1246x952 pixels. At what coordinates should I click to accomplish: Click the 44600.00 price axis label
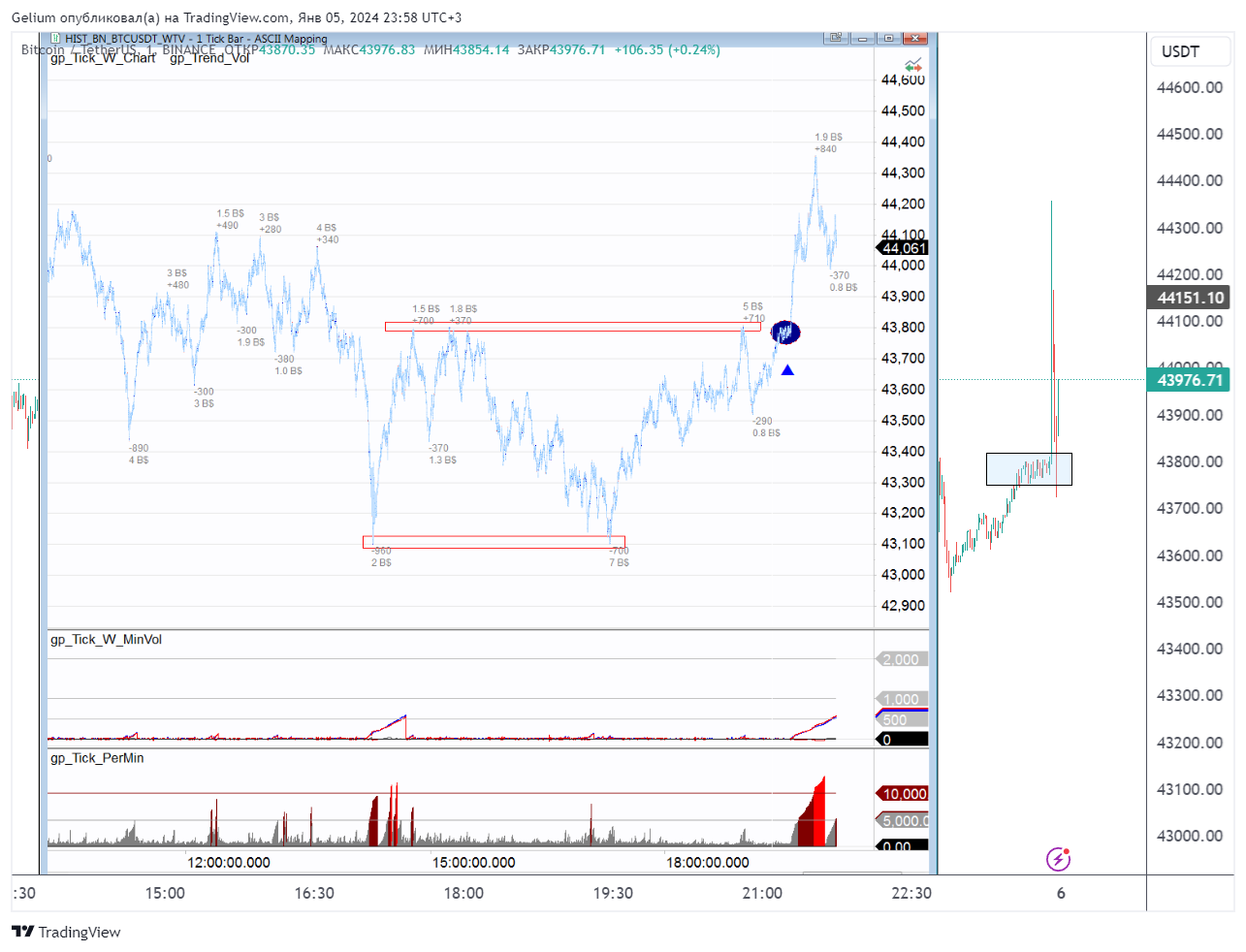(x=1190, y=87)
